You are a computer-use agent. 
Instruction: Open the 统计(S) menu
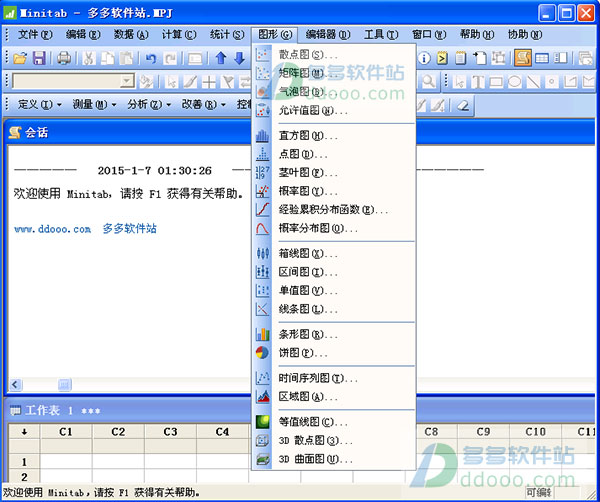click(x=227, y=35)
